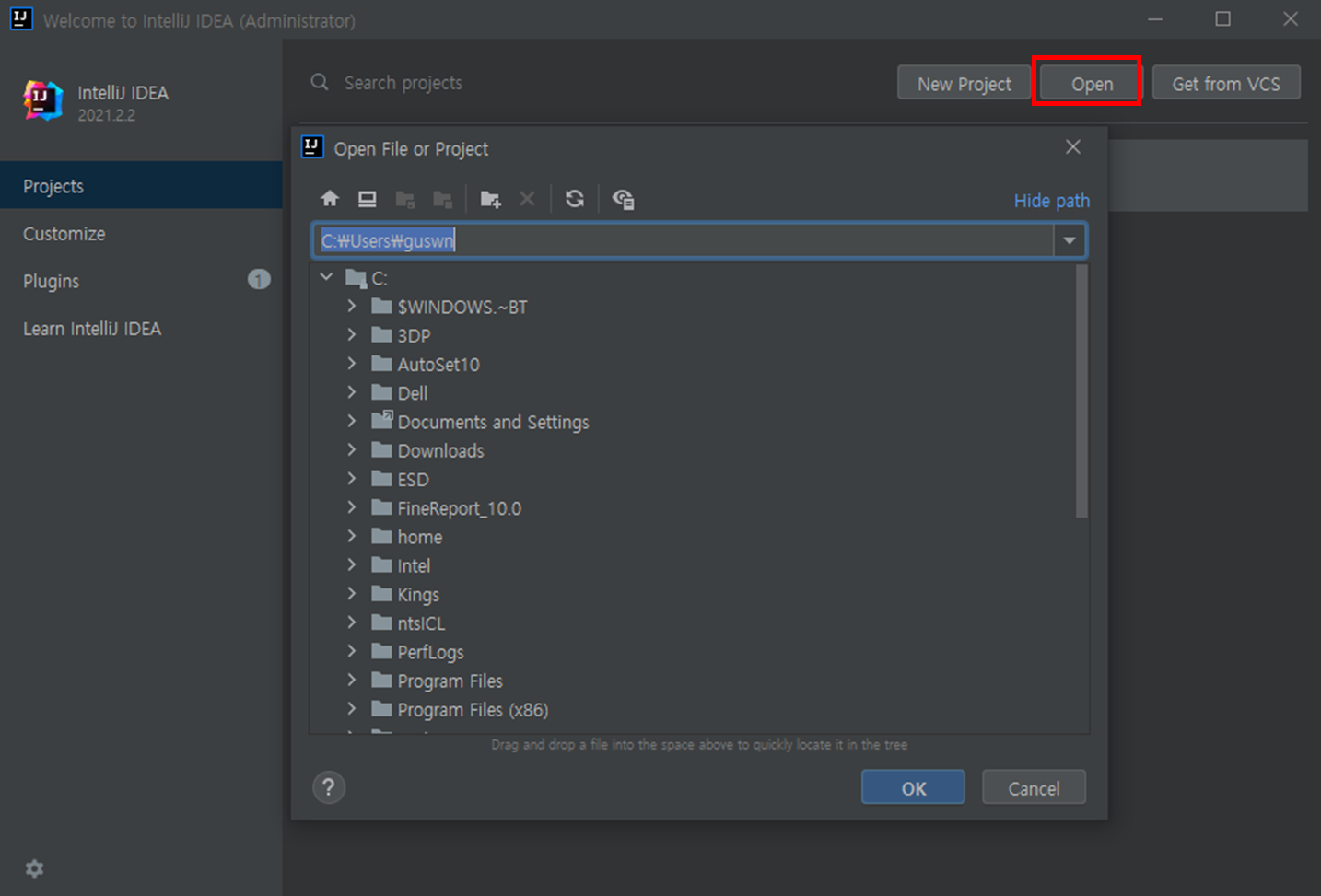This screenshot has height=896, width=1321.
Task: Select the Intel folder
Action: click(401, 565)
